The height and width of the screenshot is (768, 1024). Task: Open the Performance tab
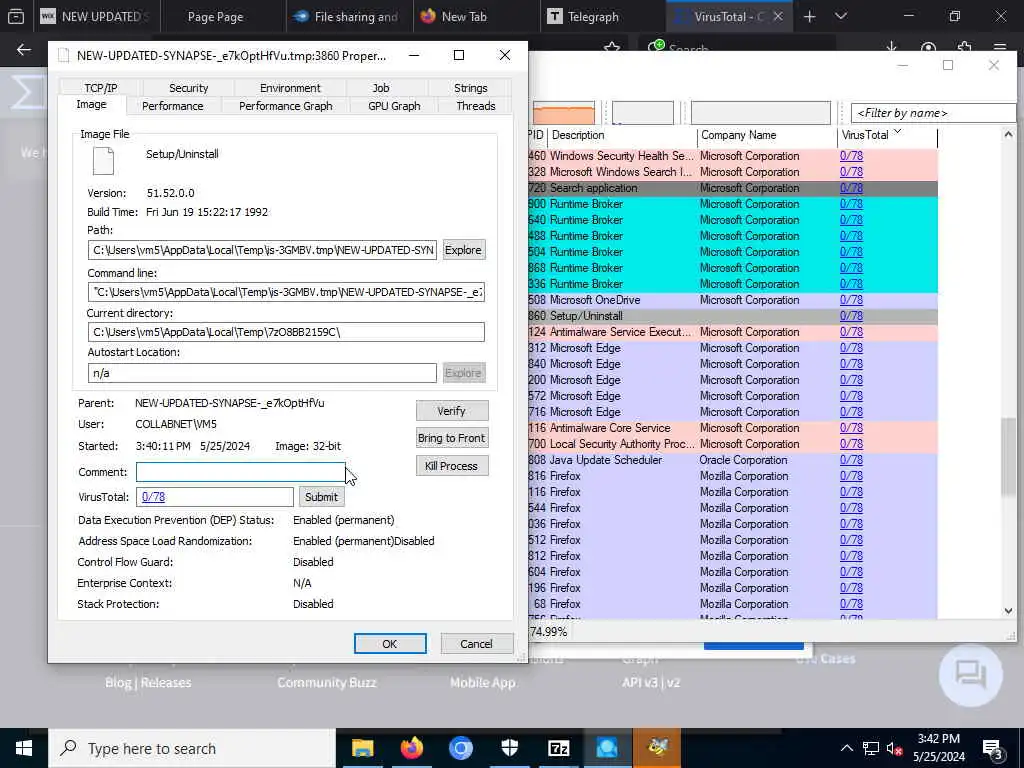[x=172, y=106]
